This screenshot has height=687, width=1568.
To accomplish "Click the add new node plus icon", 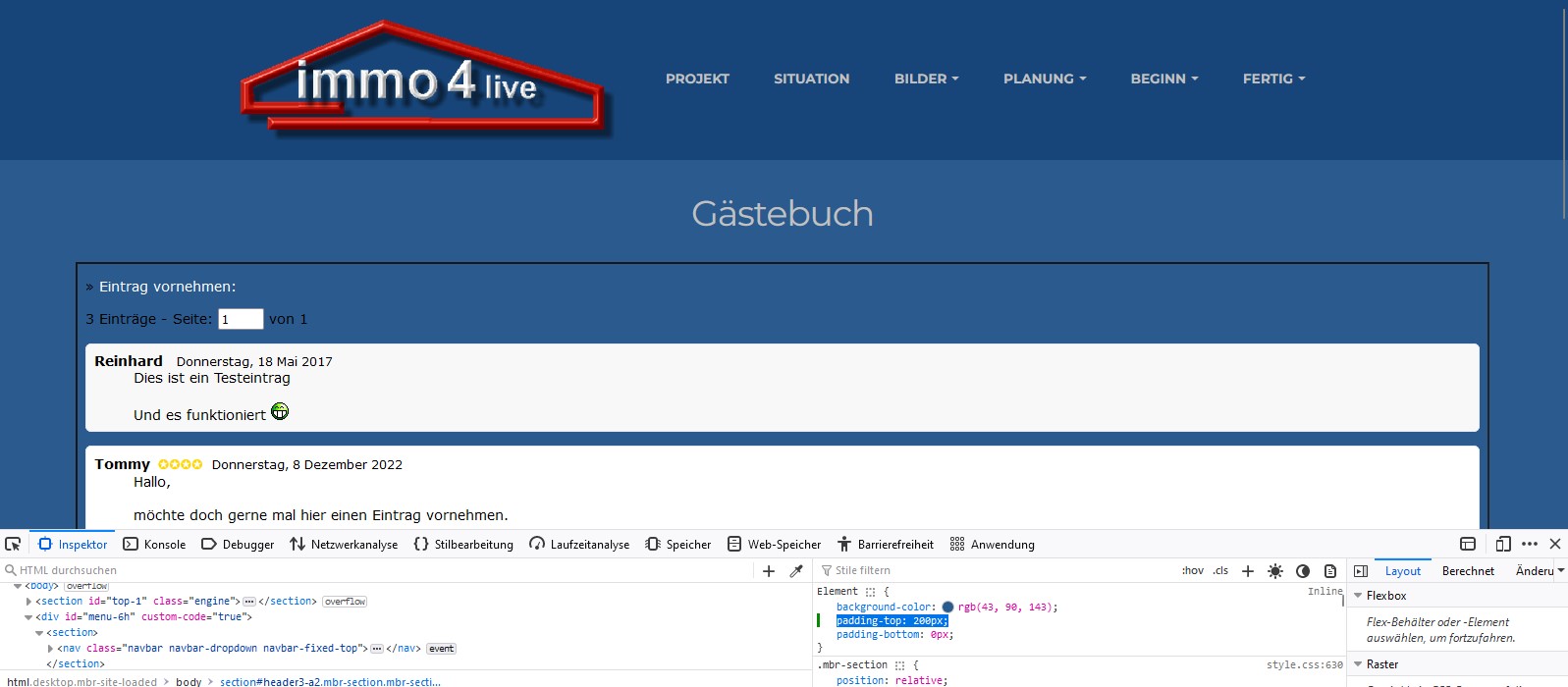I will click(769, 570).
